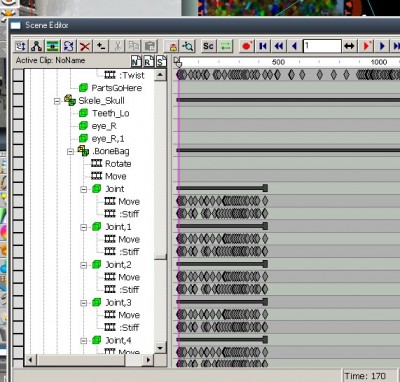
Task: Click the double-arrow rewind button
Action: [279, 46]
